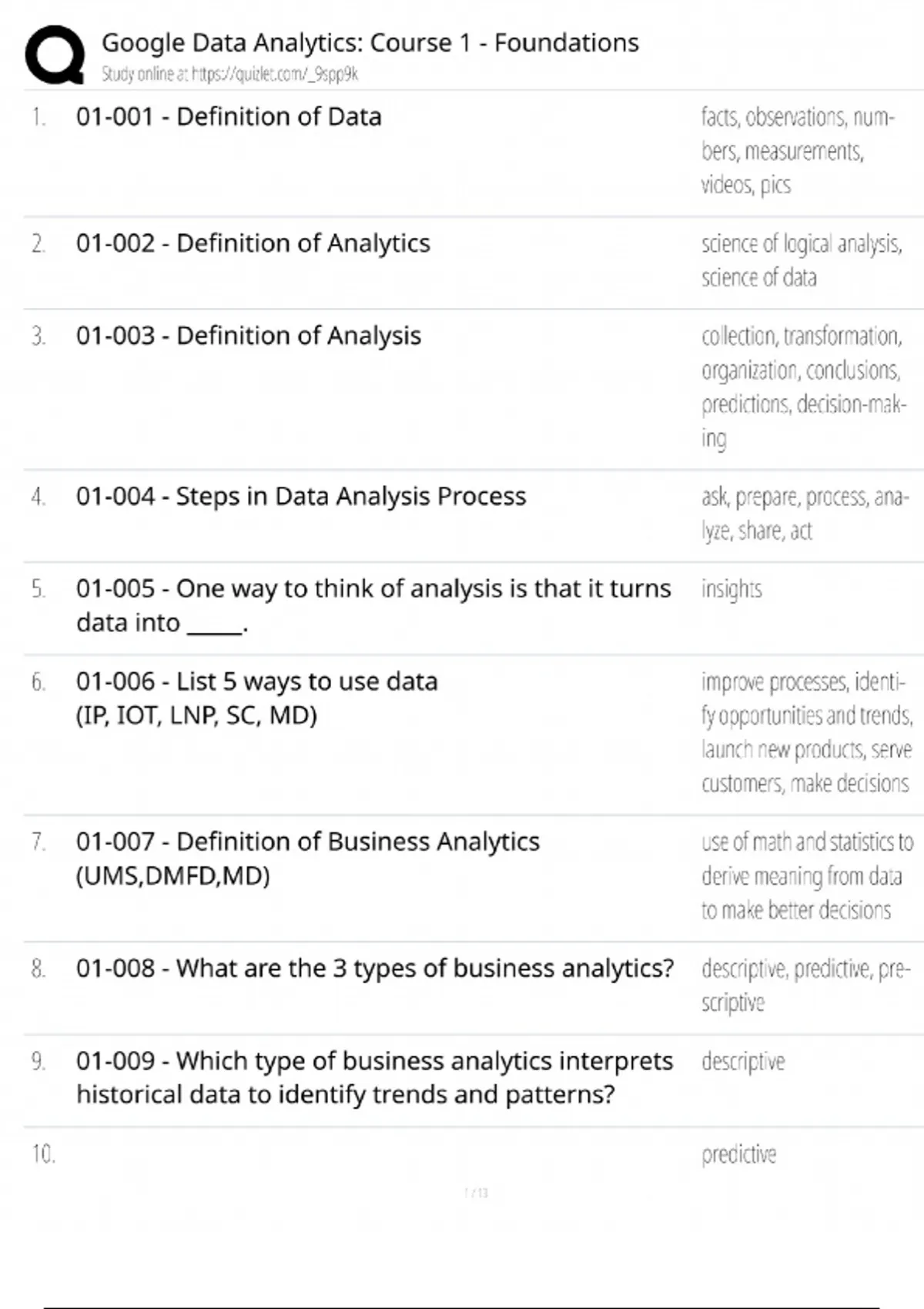Click the Quizlet Q logo icon
This screenshot has width=924, height=1309.
click(55, 54)
